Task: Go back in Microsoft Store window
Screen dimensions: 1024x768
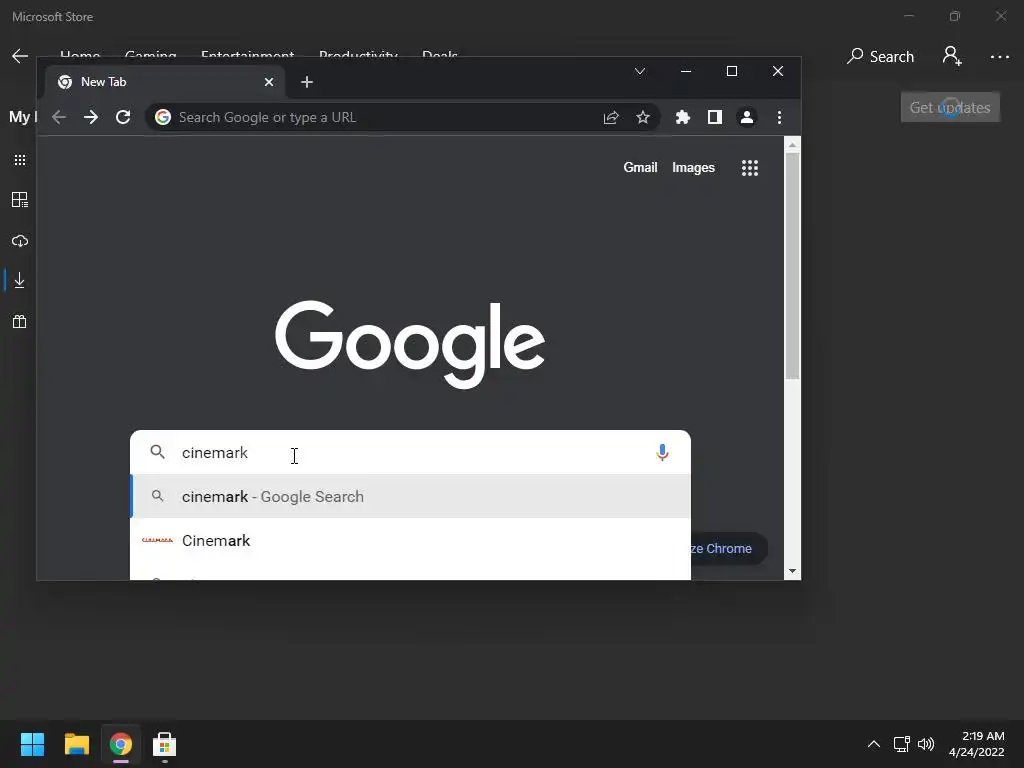Action: coord(20,56)
